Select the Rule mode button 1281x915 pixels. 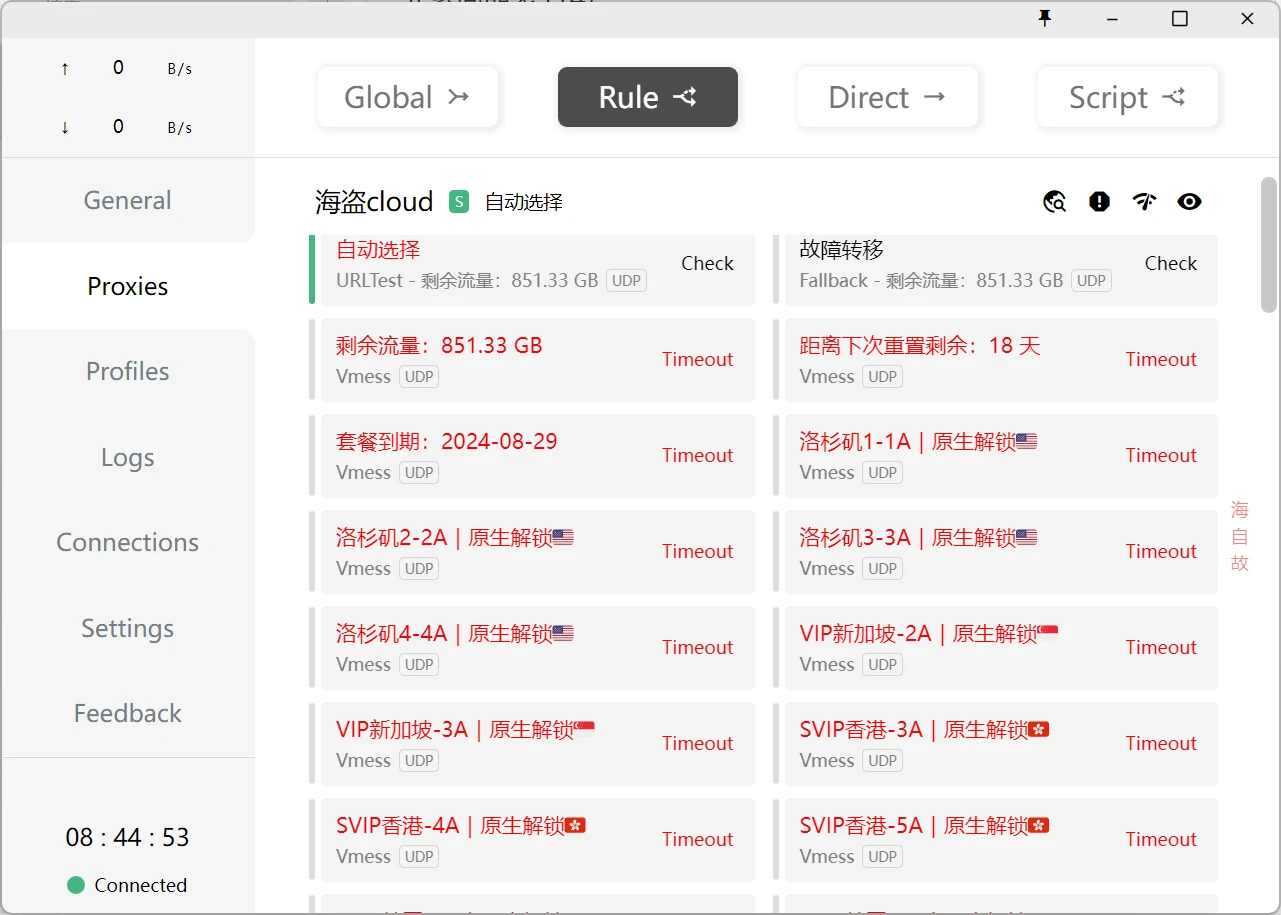point(648,97)
